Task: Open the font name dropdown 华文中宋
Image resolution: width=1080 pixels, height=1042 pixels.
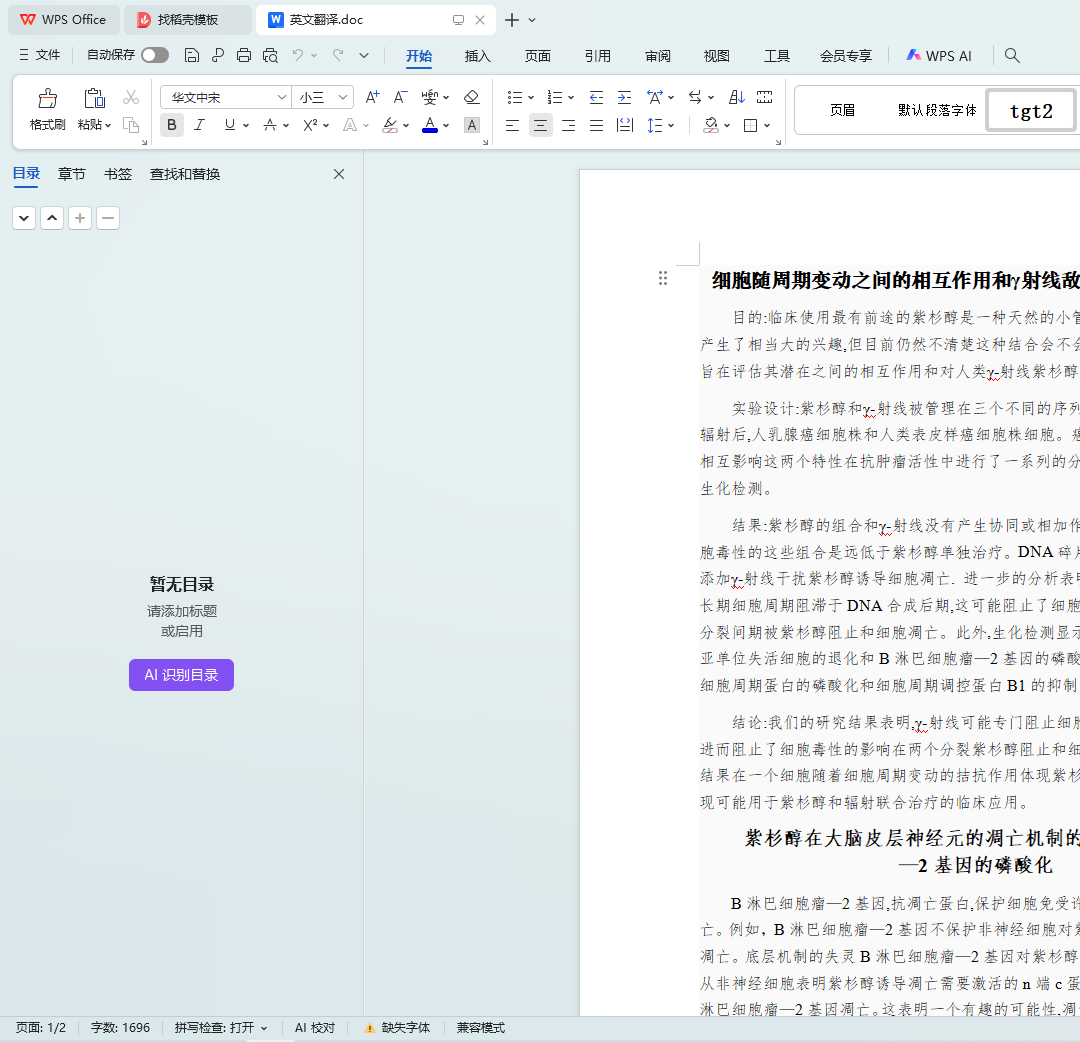Action: click(281, 98)
